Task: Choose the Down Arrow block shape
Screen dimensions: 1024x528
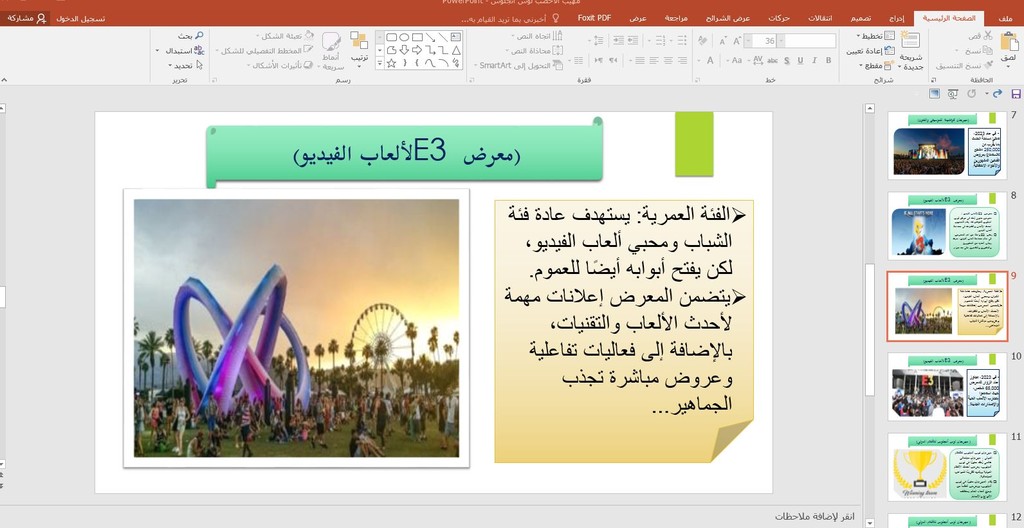Action: 404,50
